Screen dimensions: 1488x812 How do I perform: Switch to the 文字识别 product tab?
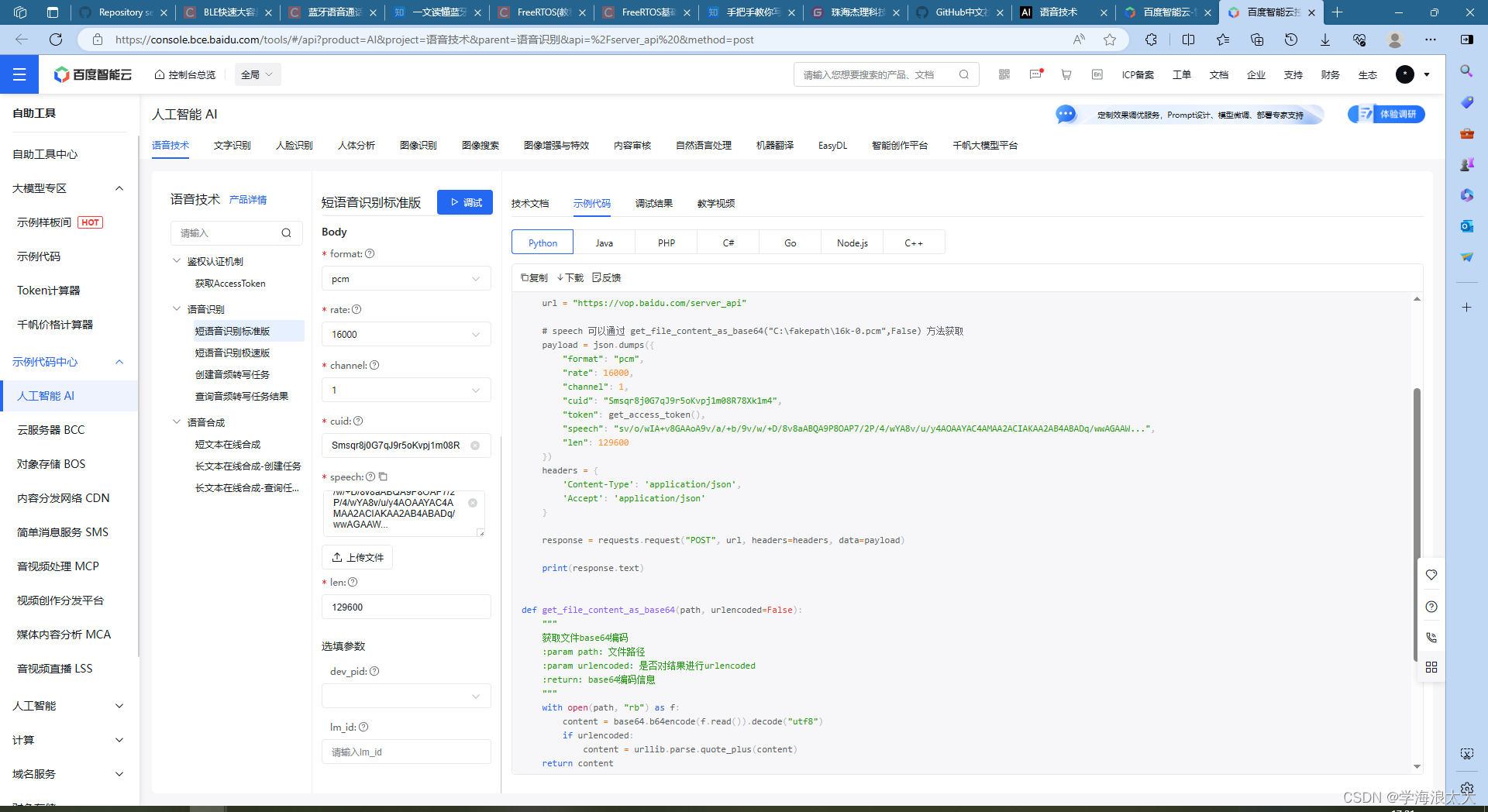point(232,145)
